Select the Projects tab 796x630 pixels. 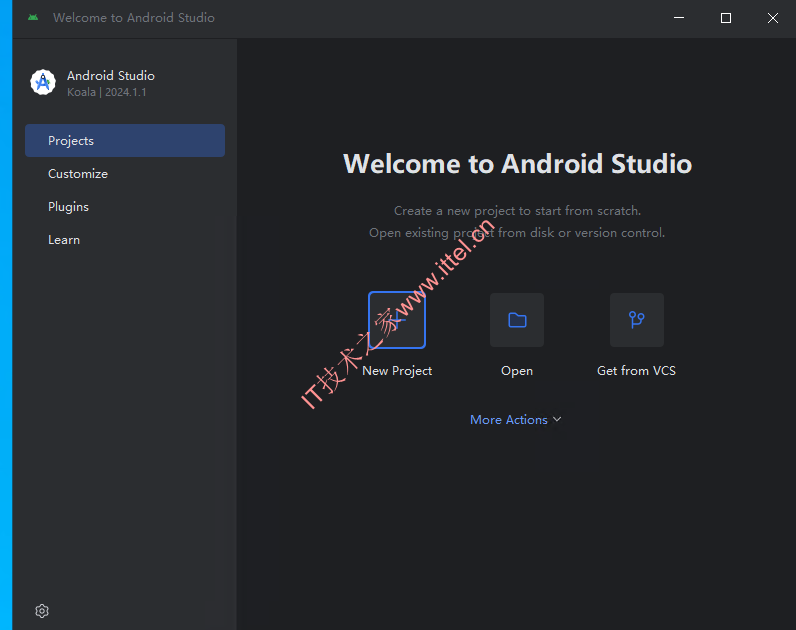tap(125, 141)
